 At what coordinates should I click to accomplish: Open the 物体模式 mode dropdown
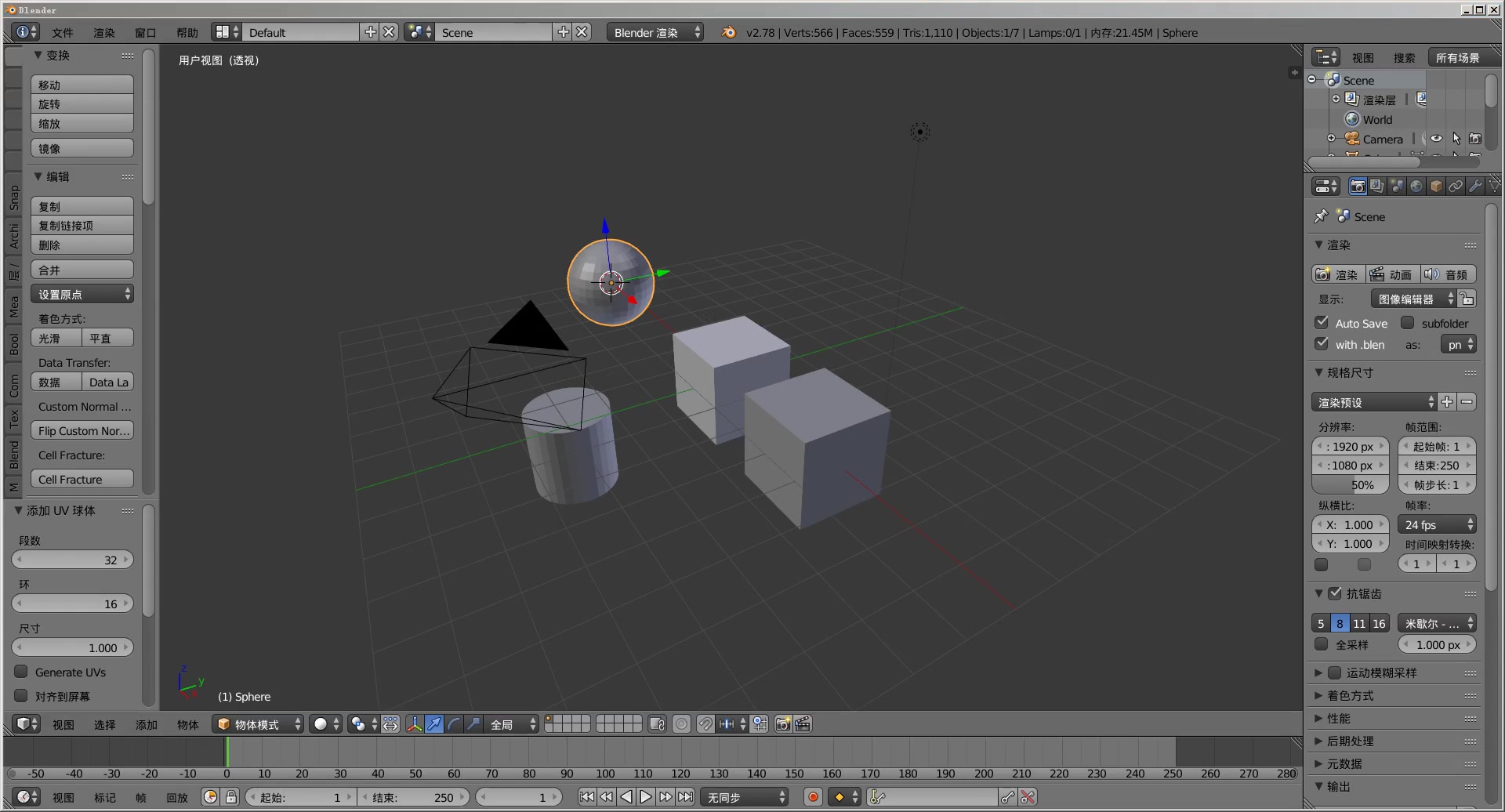pos(257,724)
